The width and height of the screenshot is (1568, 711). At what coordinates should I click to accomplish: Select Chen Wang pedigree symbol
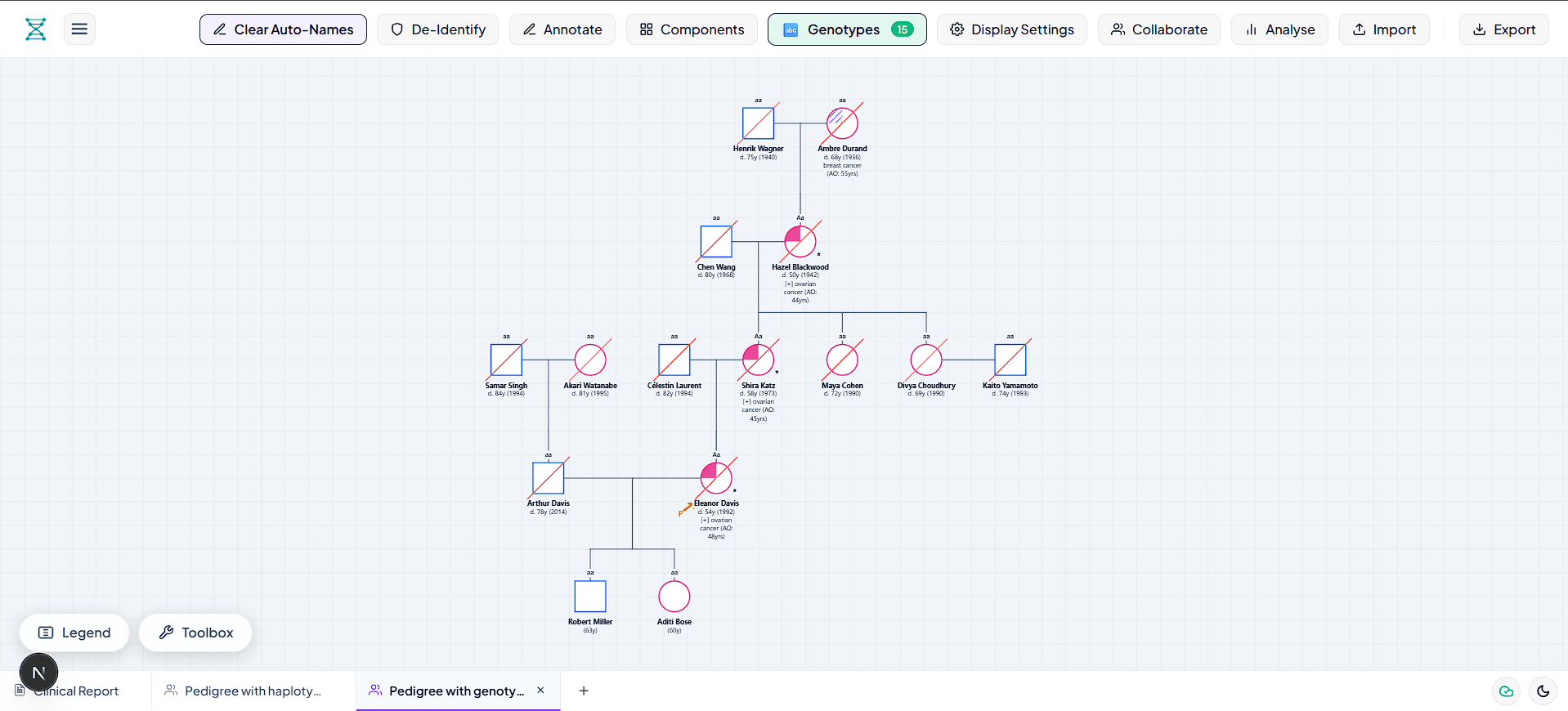coord(716,242)
